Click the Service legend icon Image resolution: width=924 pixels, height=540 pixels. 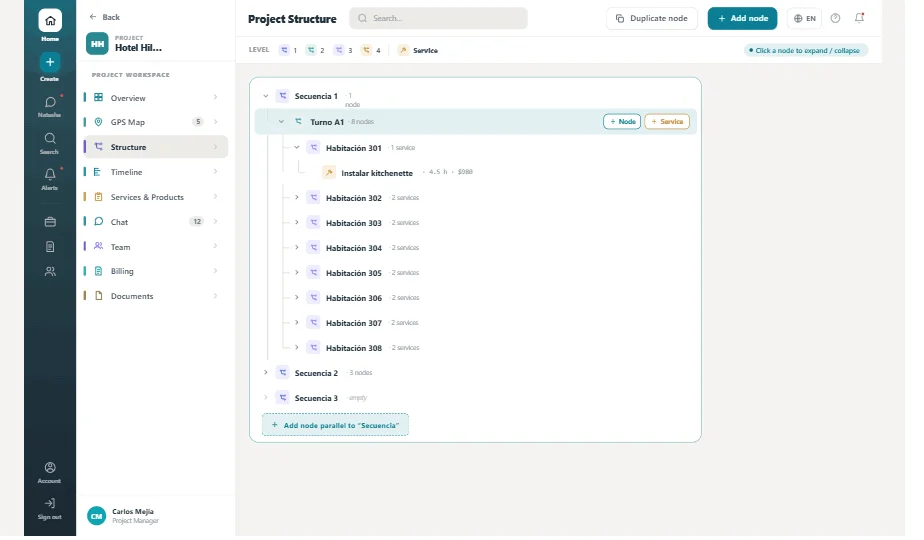(x=403, y=50)
